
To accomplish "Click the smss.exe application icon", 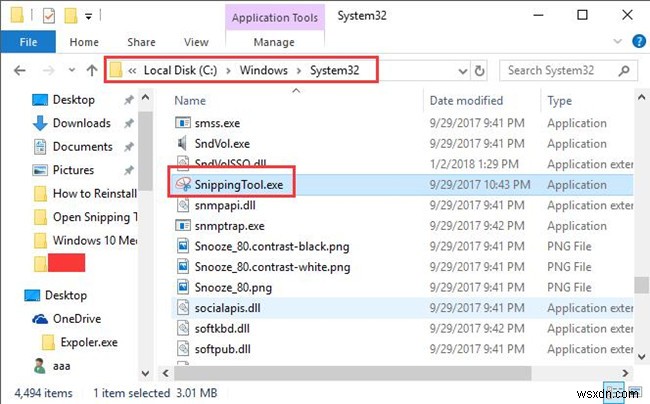I will (183, 123).
